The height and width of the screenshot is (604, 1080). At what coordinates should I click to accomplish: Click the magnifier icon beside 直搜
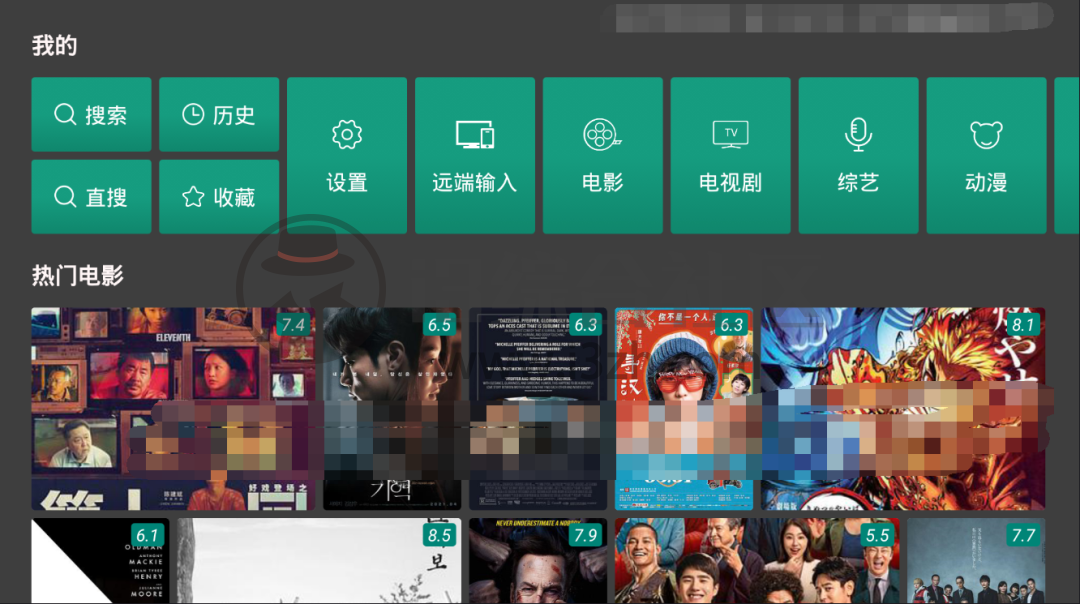click(x=65, y=197)
